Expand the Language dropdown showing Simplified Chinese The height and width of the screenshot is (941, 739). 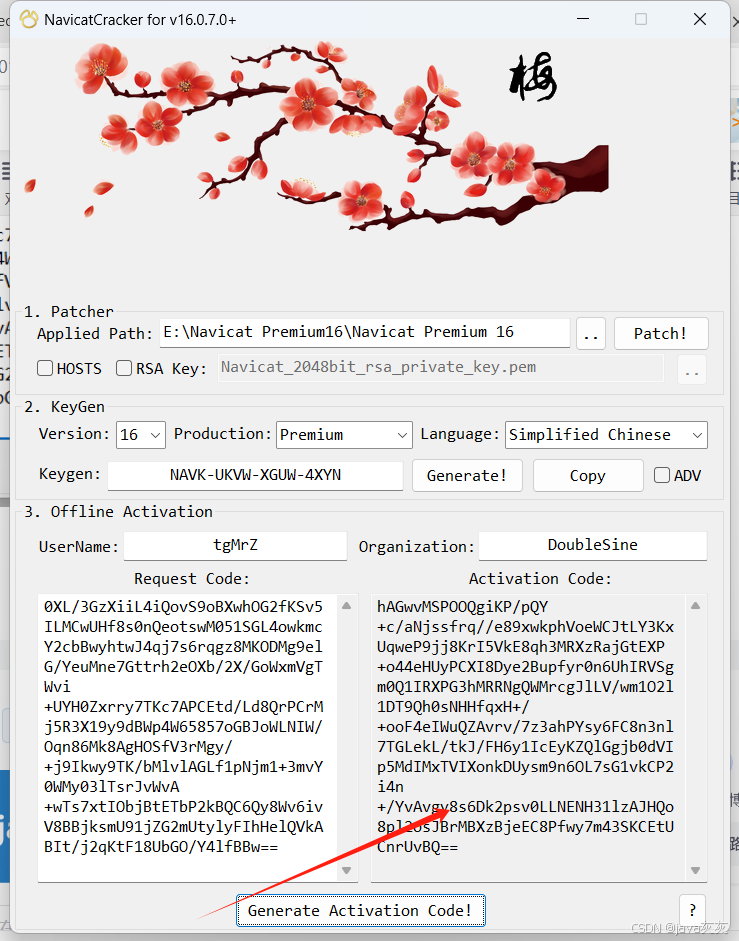click(606, 434)
